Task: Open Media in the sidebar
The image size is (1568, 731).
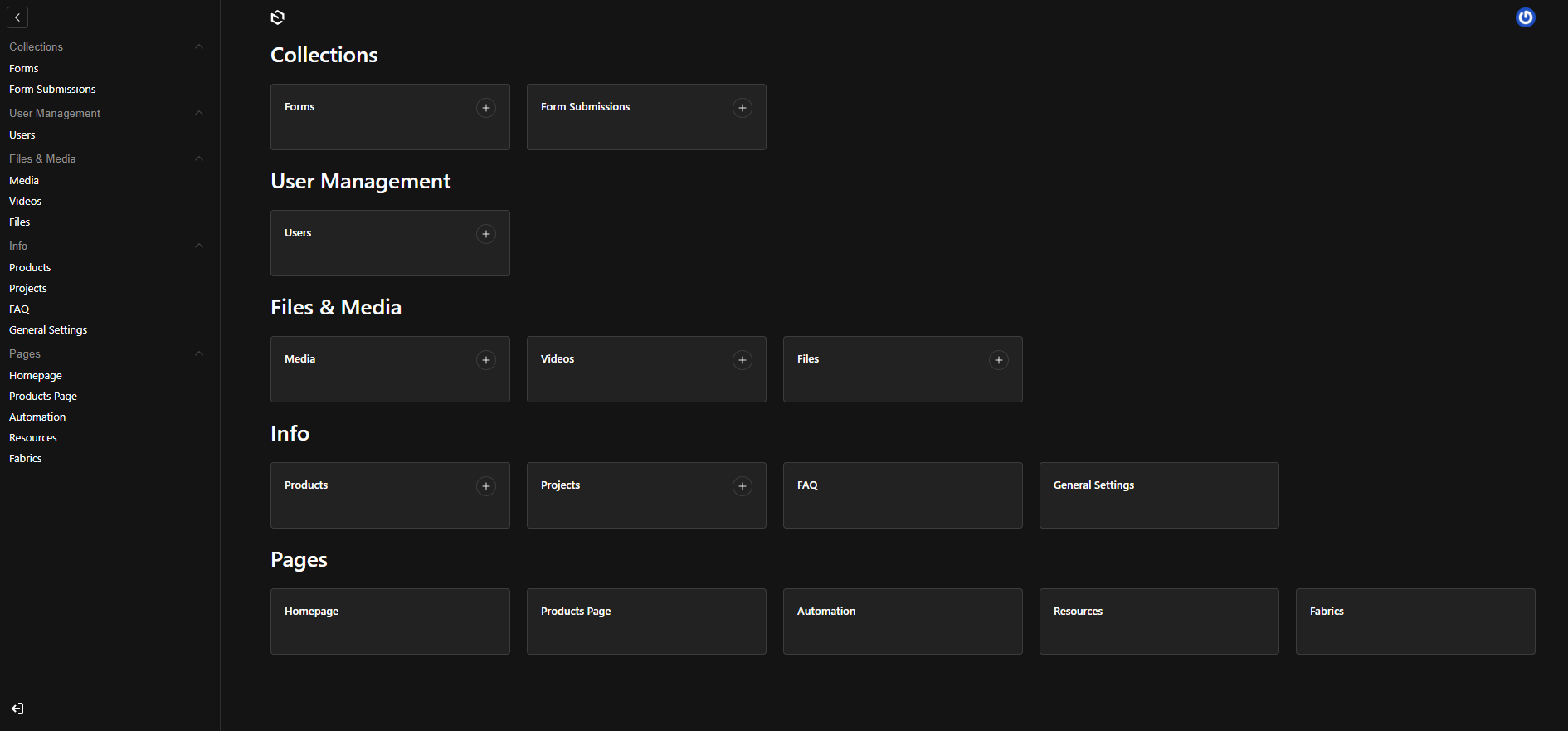Action: point(24,180)
